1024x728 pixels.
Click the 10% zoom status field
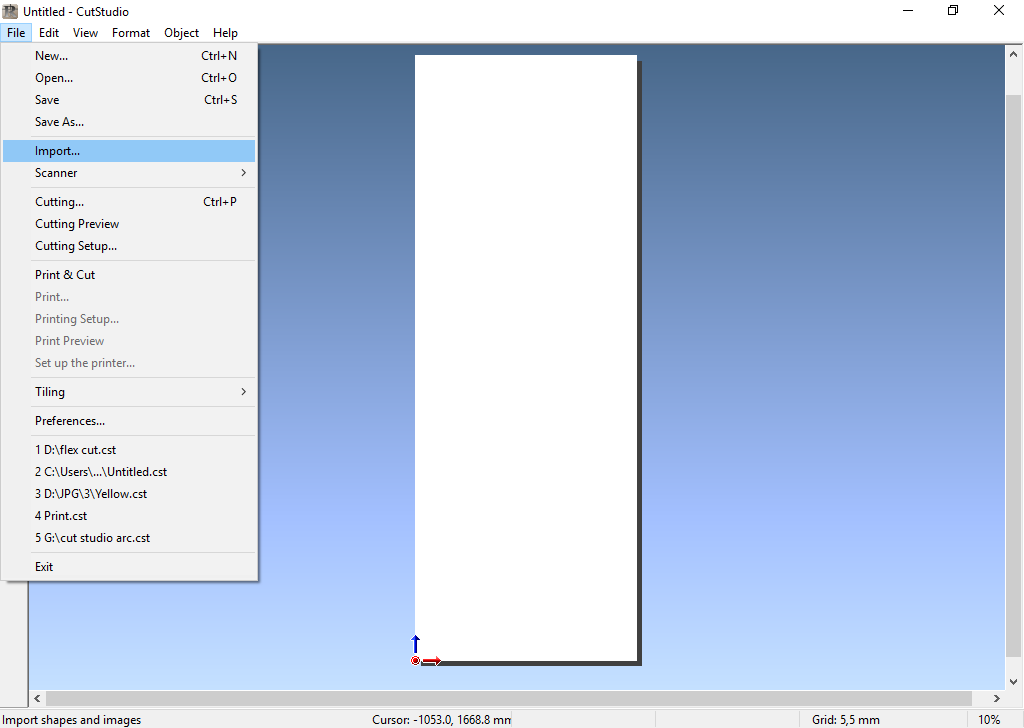point(989,720)
